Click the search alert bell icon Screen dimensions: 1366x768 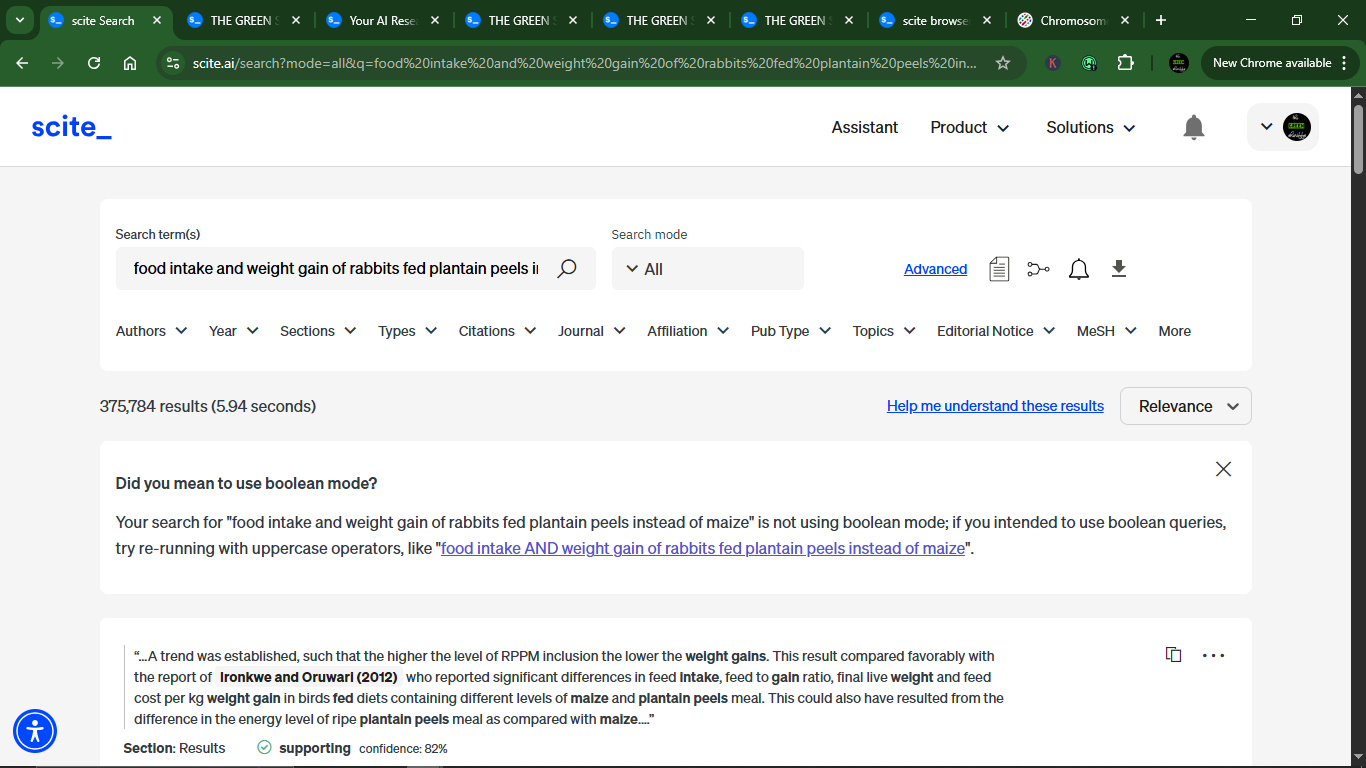[x=1079, y=269]
